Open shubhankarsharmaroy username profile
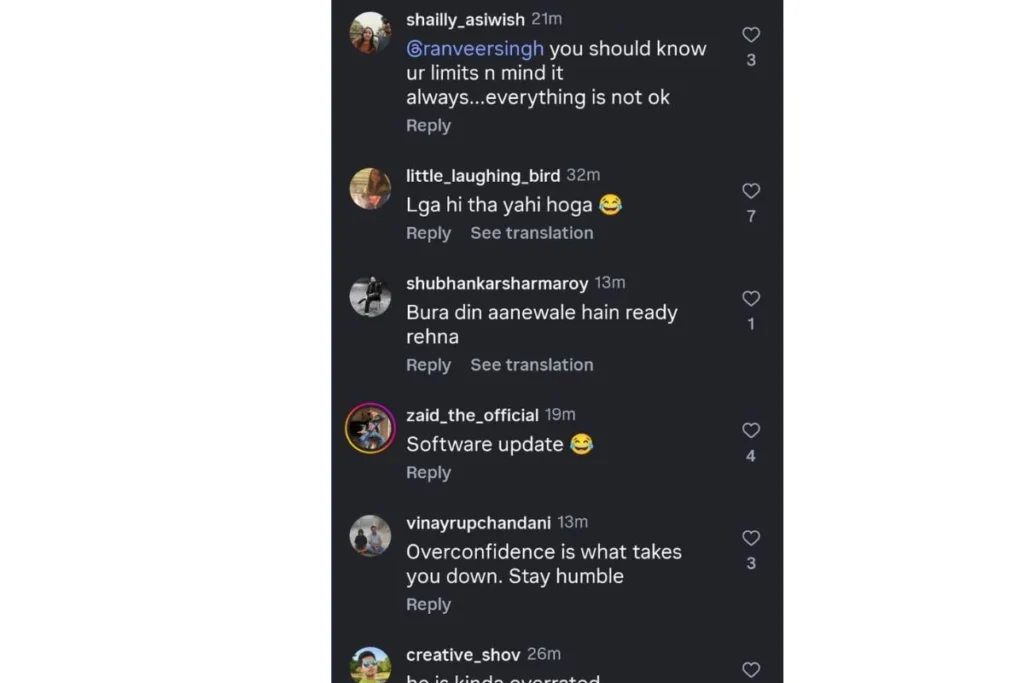 [x=497, y=284]
